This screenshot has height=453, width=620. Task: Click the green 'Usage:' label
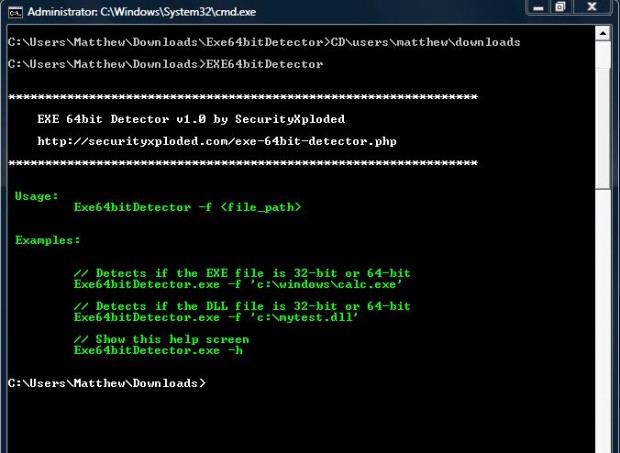pos(36,196)
